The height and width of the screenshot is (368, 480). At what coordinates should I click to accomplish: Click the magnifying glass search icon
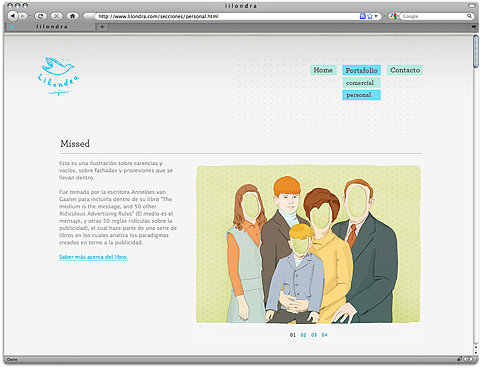469,16
